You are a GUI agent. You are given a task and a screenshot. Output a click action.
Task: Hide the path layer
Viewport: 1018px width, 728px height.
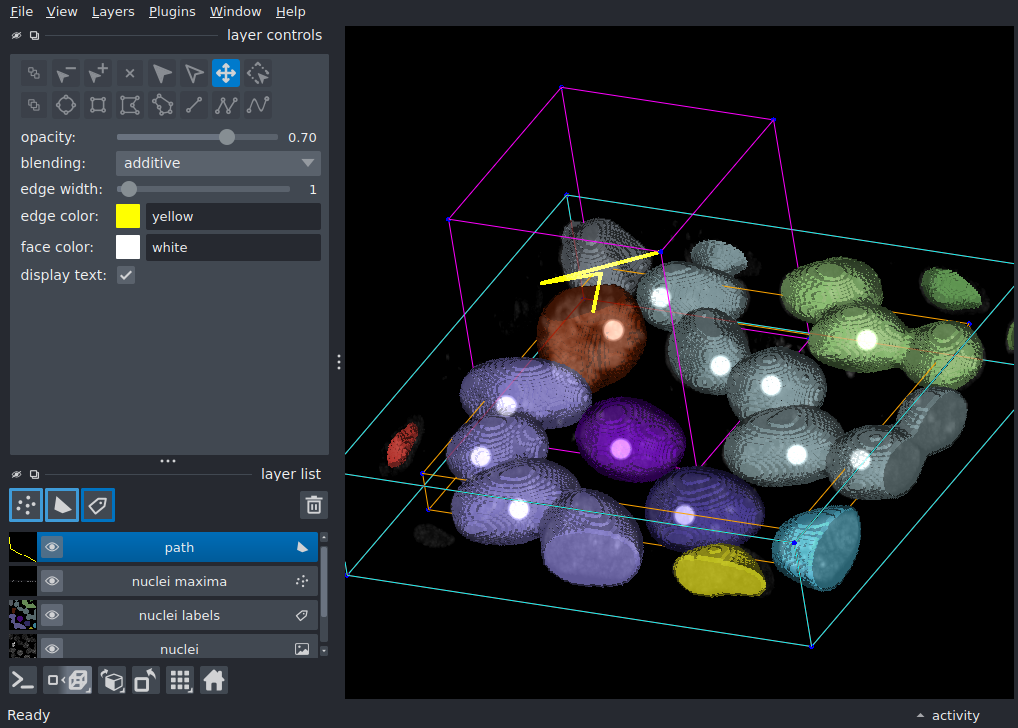pos(52,547)
